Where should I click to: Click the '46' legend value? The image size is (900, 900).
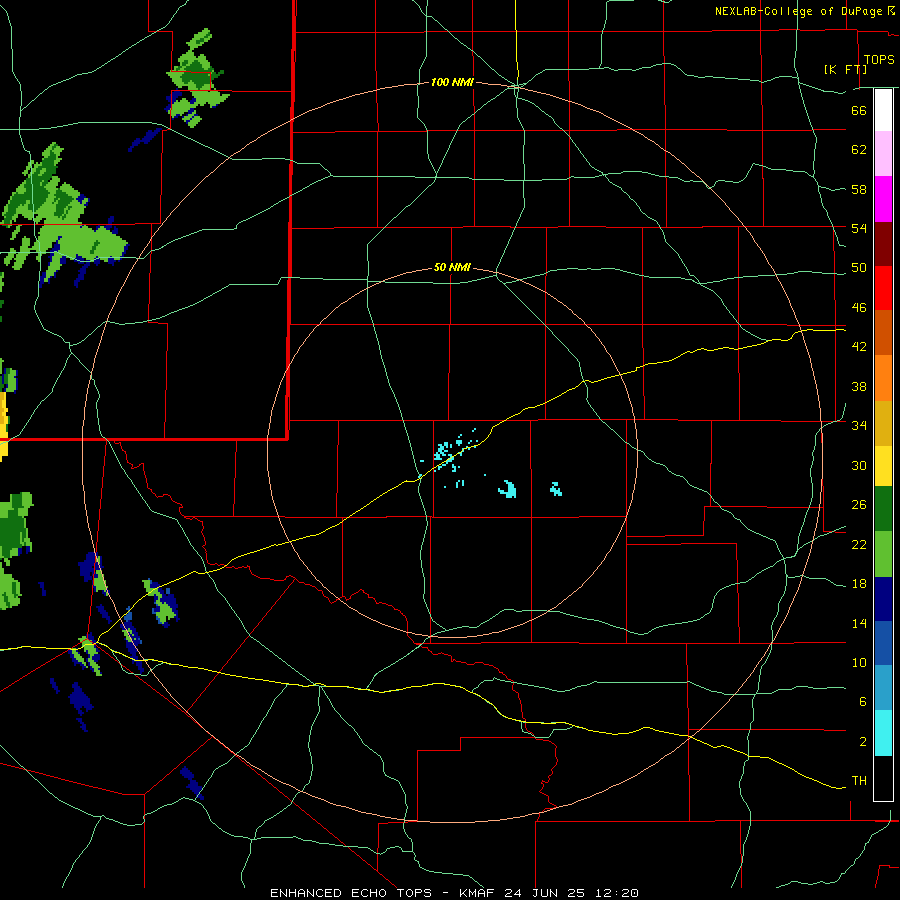[x=859, y=308]
